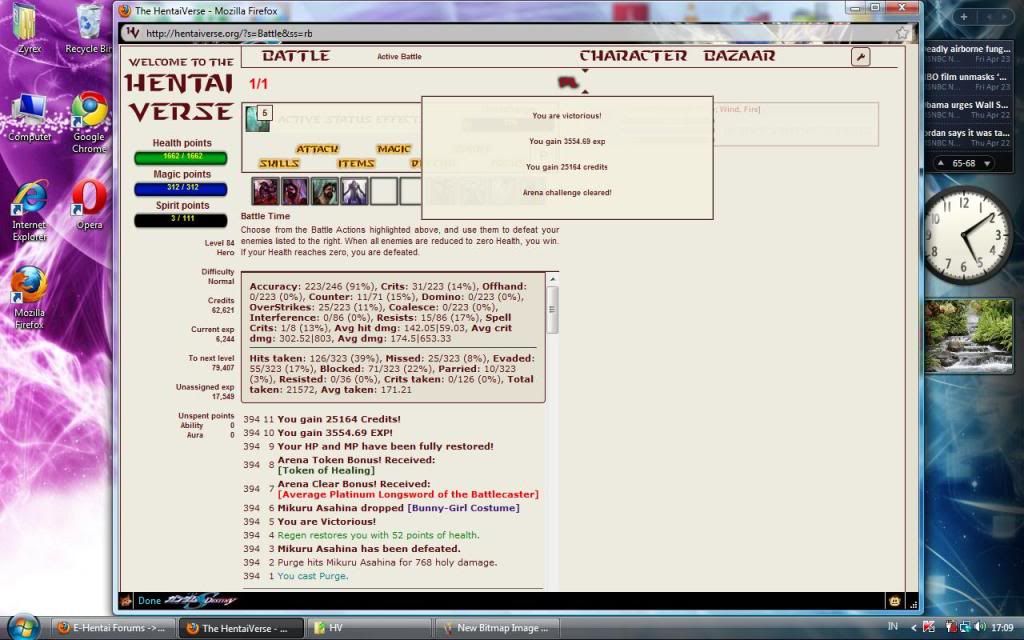
Task: Click the analog clock gadget
Action: [967, 235]
